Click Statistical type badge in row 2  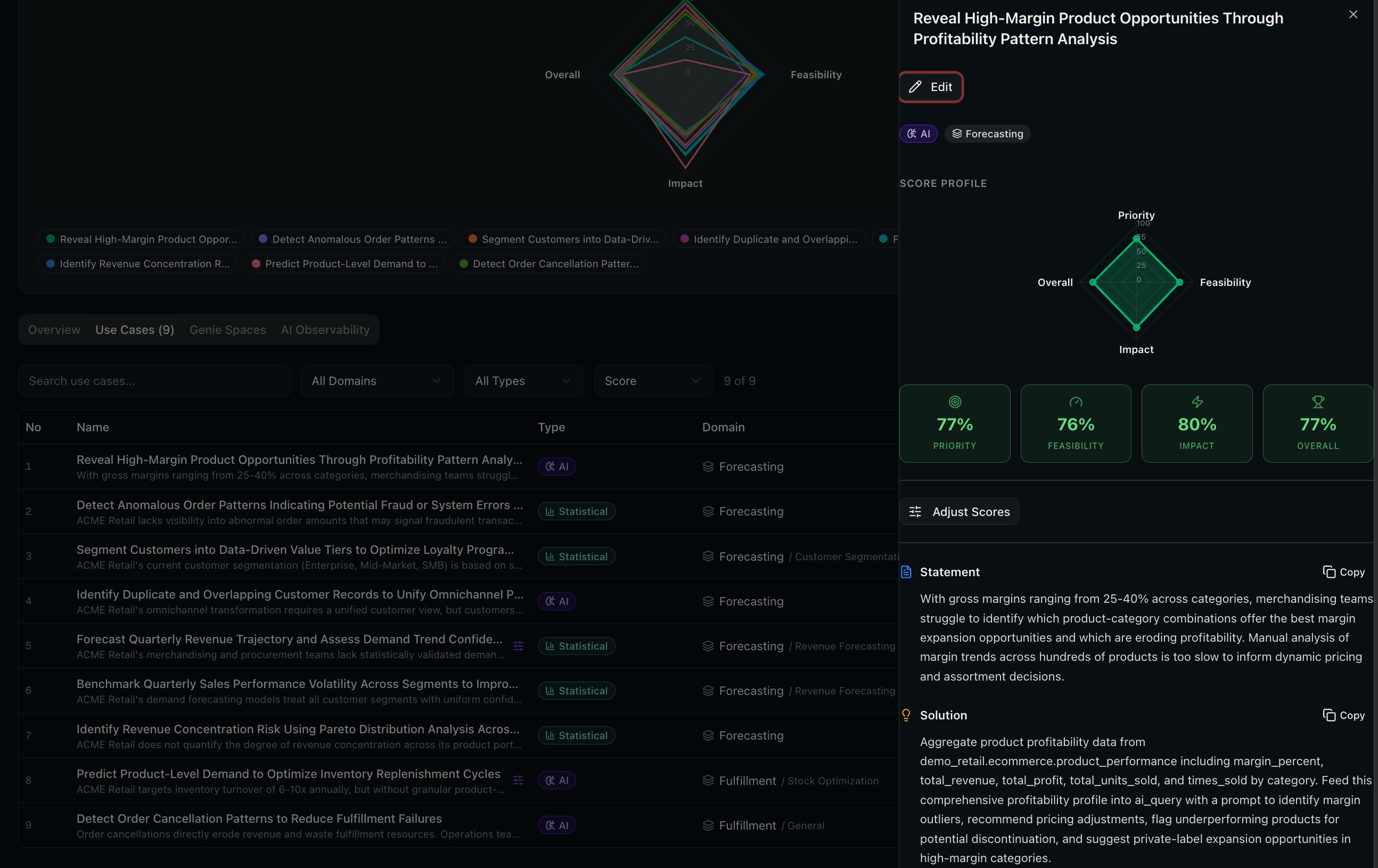pyautogui.click(x=576, y=512)
